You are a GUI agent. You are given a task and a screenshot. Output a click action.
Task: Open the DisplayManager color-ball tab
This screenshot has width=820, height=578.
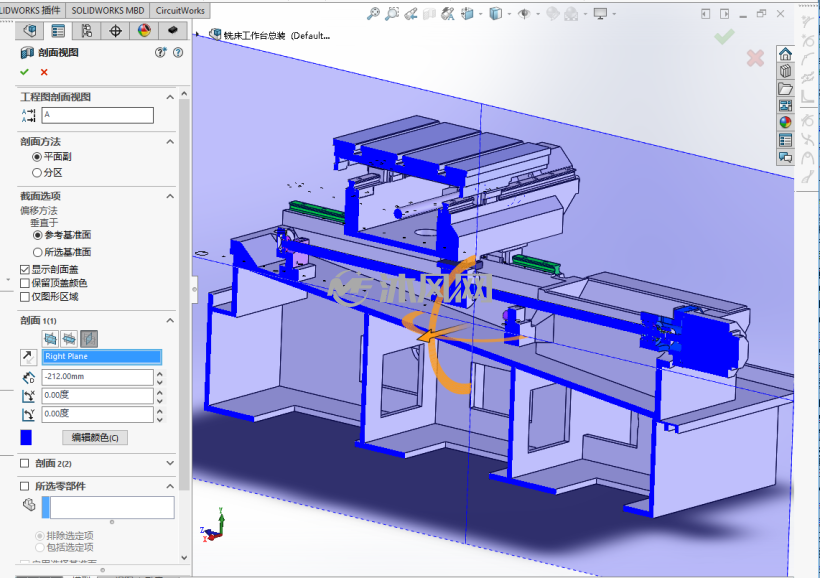coord(144,31)
